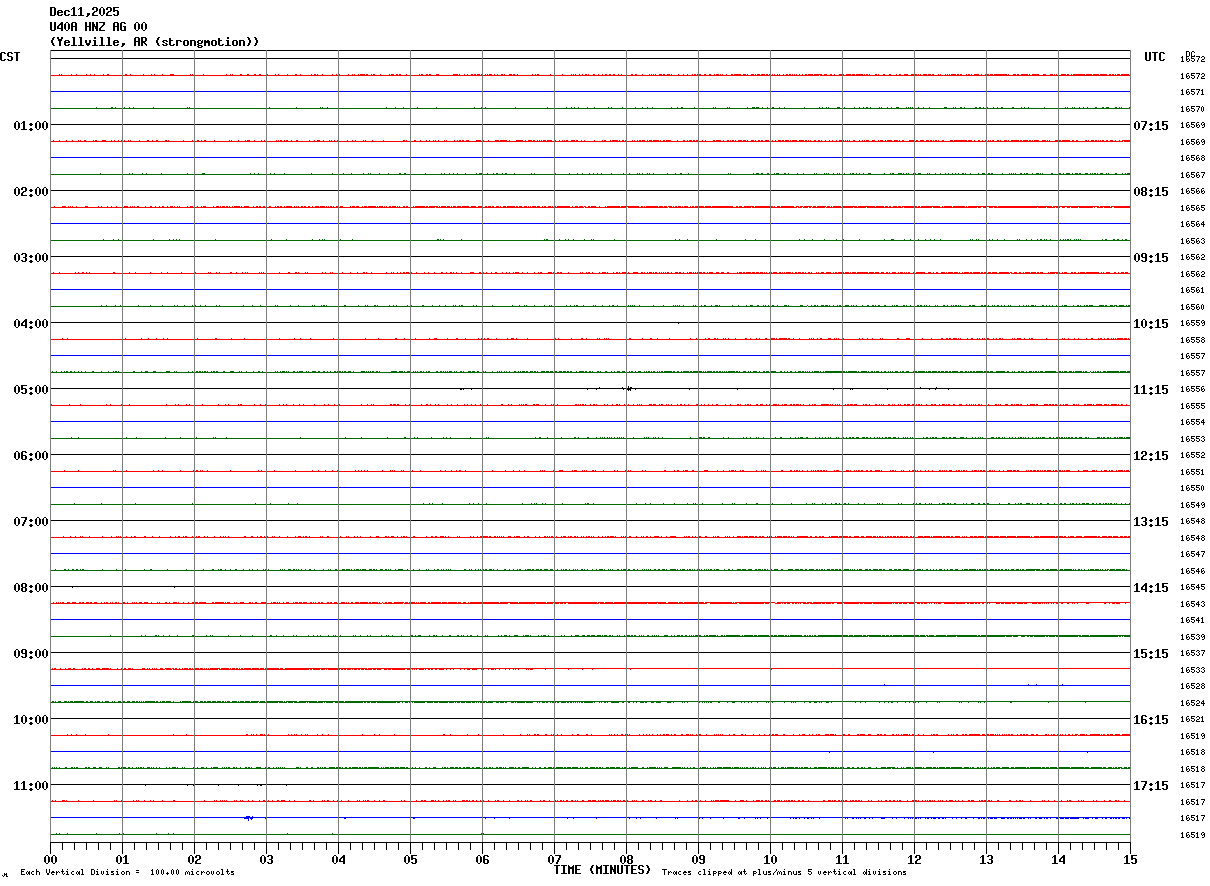Click minute "00" on the bottom time axis
The image size is (1210, 886).
50,859
